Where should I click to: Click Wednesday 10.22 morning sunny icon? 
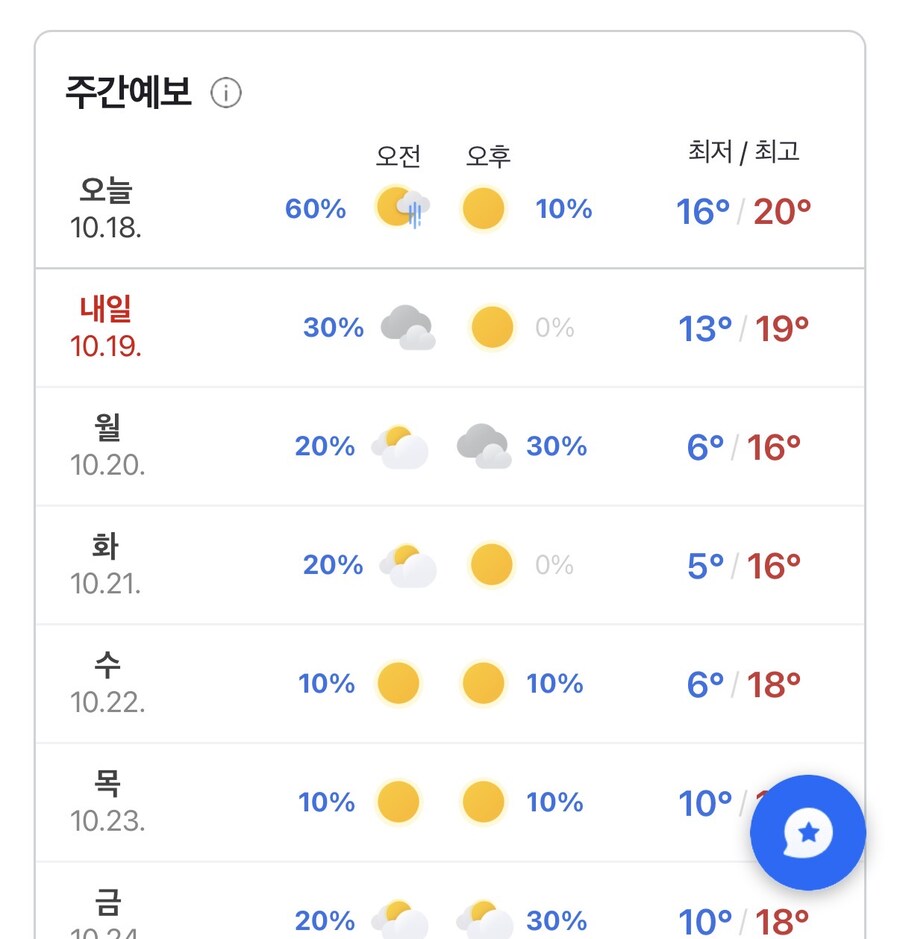398,684
